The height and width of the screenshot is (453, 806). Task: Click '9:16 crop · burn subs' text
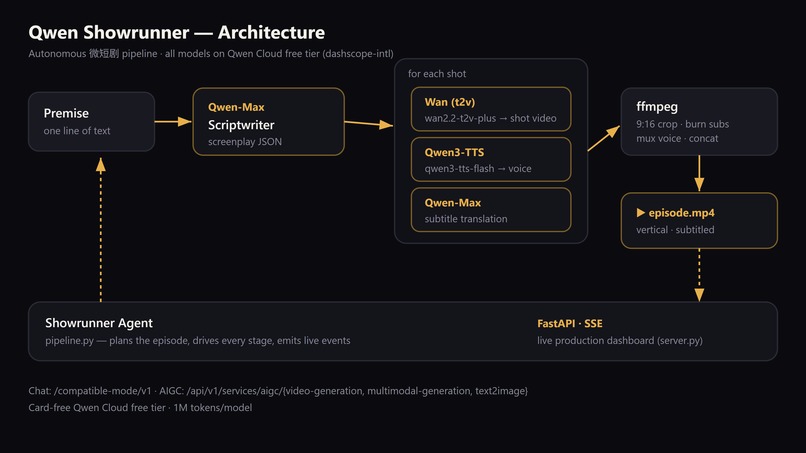pyautogui.click(x=683, y=124)
